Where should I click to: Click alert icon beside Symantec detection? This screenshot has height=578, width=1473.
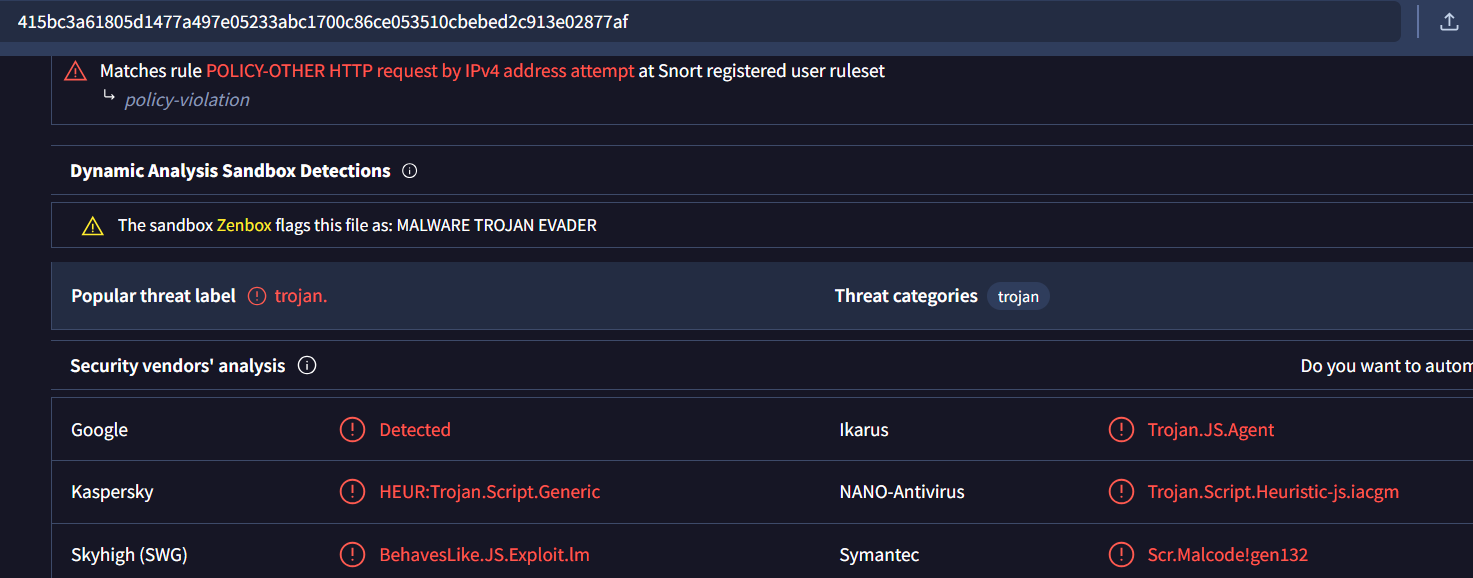point(1121,554)
